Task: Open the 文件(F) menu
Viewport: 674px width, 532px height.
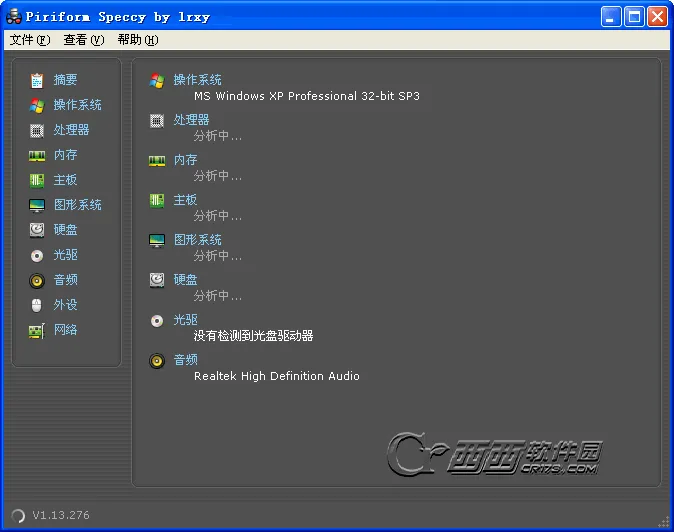Action: point(29,40)
